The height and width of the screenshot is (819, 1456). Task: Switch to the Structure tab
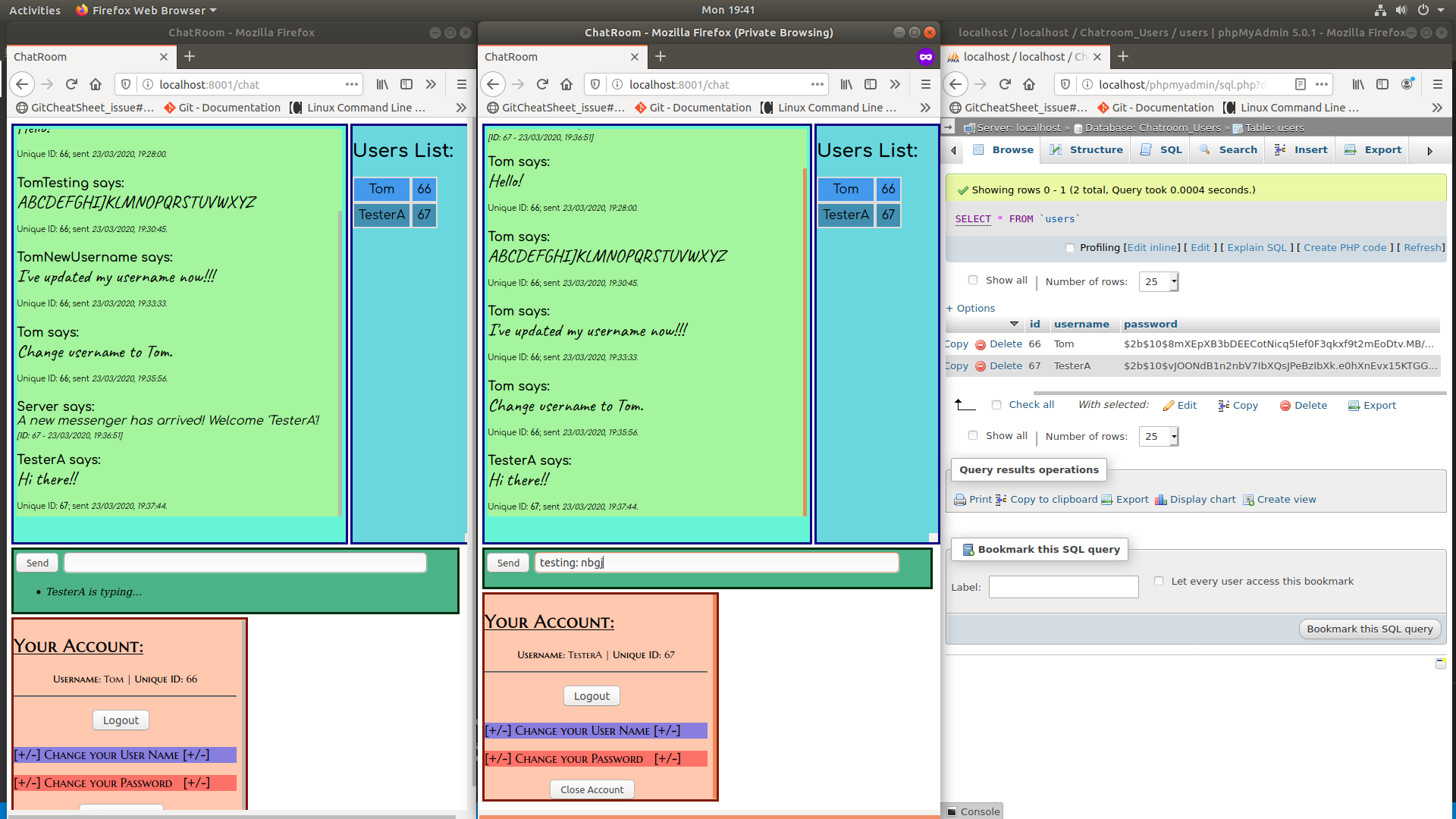1086,149
